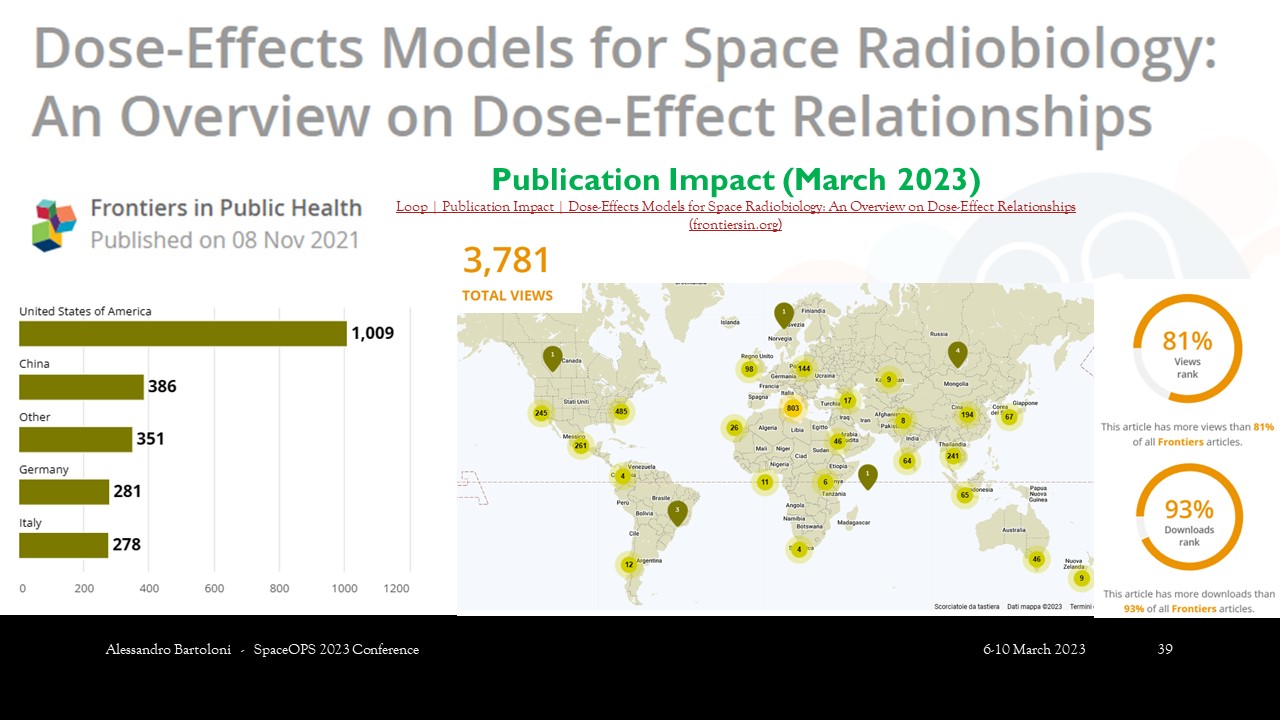This screenshot has height=720, width=1280.
Task: Click the bold '81%' in views description
Action: click(1264, 427)
